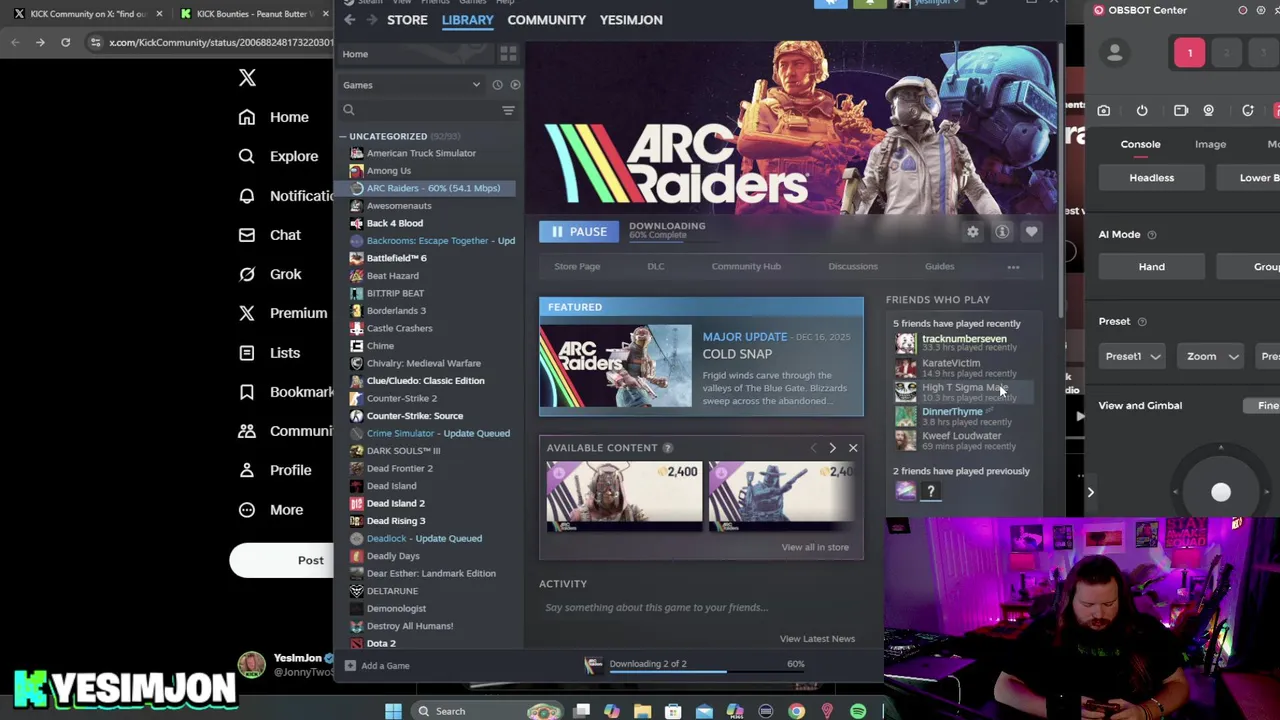
Task: Open the Preset1 dropdown in OBSBOT
Action: [x=1133, y=357]
